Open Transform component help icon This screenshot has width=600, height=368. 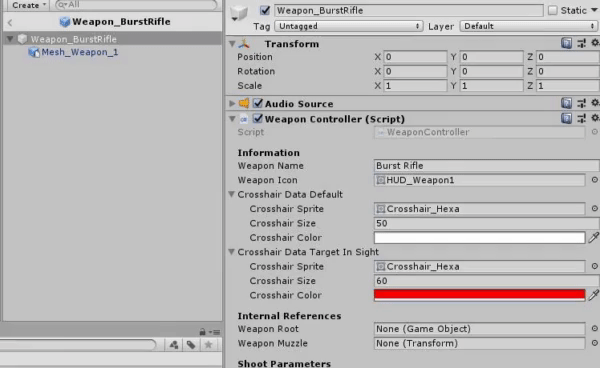point(566,43)
